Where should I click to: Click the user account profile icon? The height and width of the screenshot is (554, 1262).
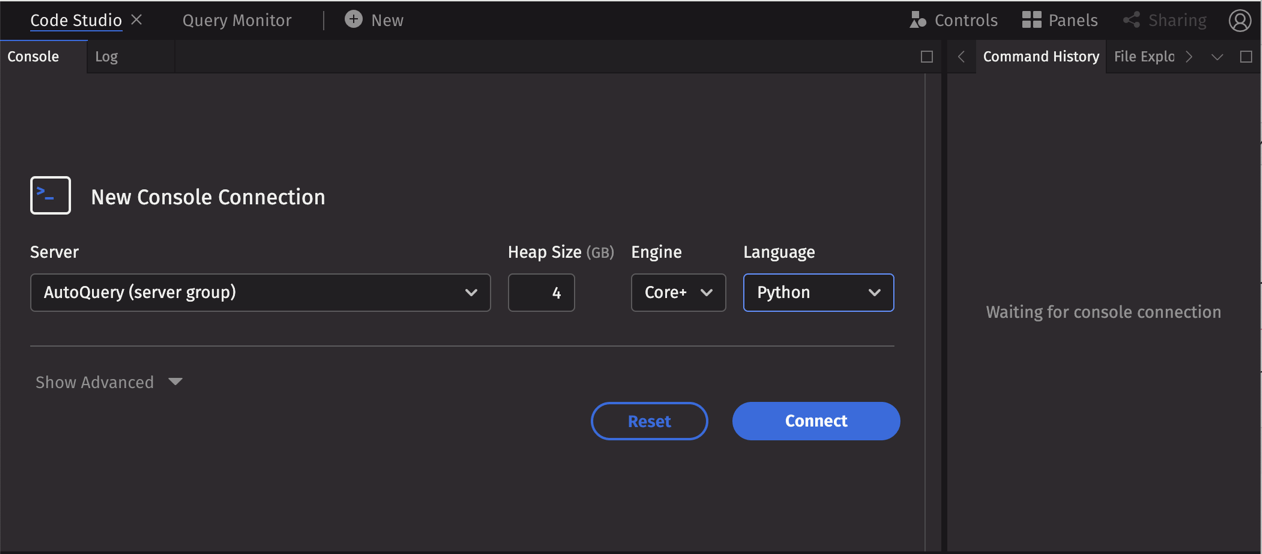pos(1239,20)
